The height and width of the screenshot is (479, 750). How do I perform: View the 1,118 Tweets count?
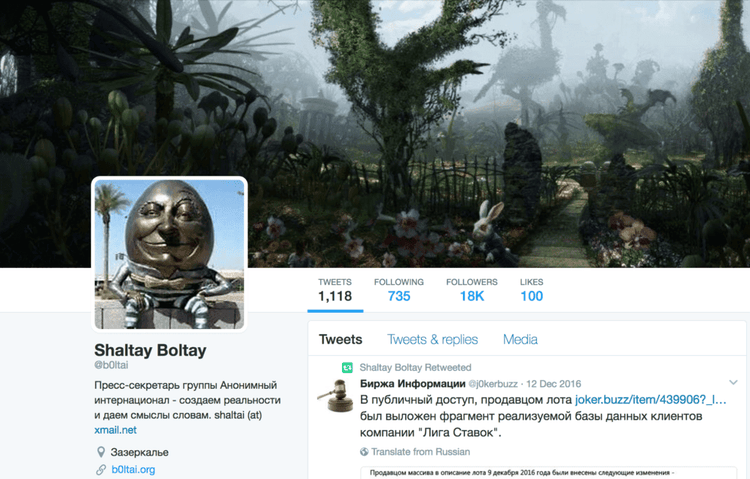click(x=335, y=290)
